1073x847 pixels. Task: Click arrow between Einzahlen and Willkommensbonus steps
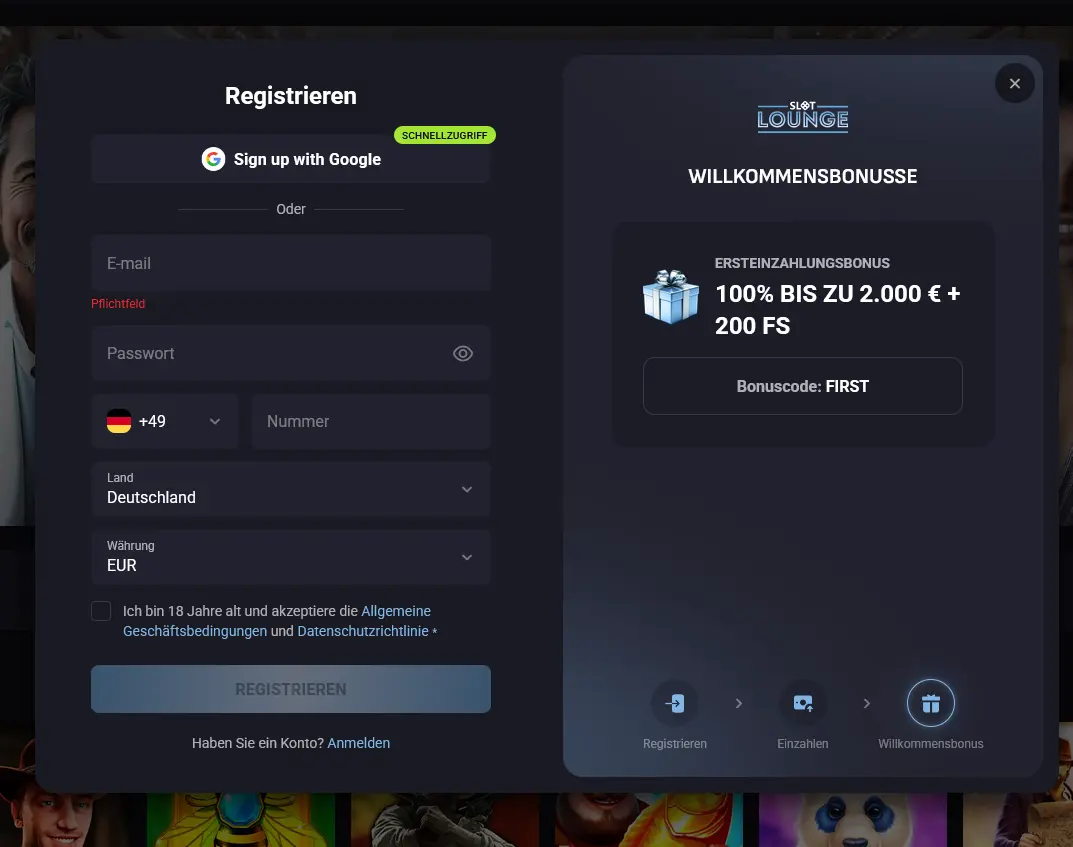pos(866,703)
